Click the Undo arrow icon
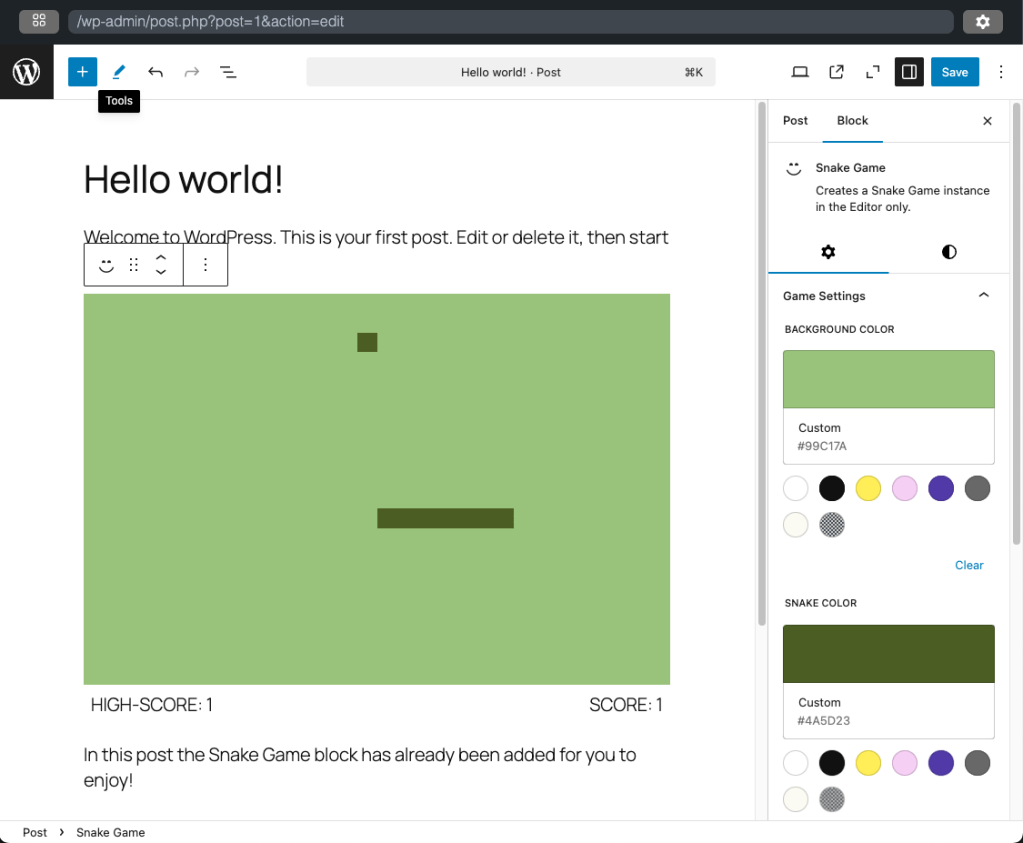The image size is (1023, 843). click(155, 72)
